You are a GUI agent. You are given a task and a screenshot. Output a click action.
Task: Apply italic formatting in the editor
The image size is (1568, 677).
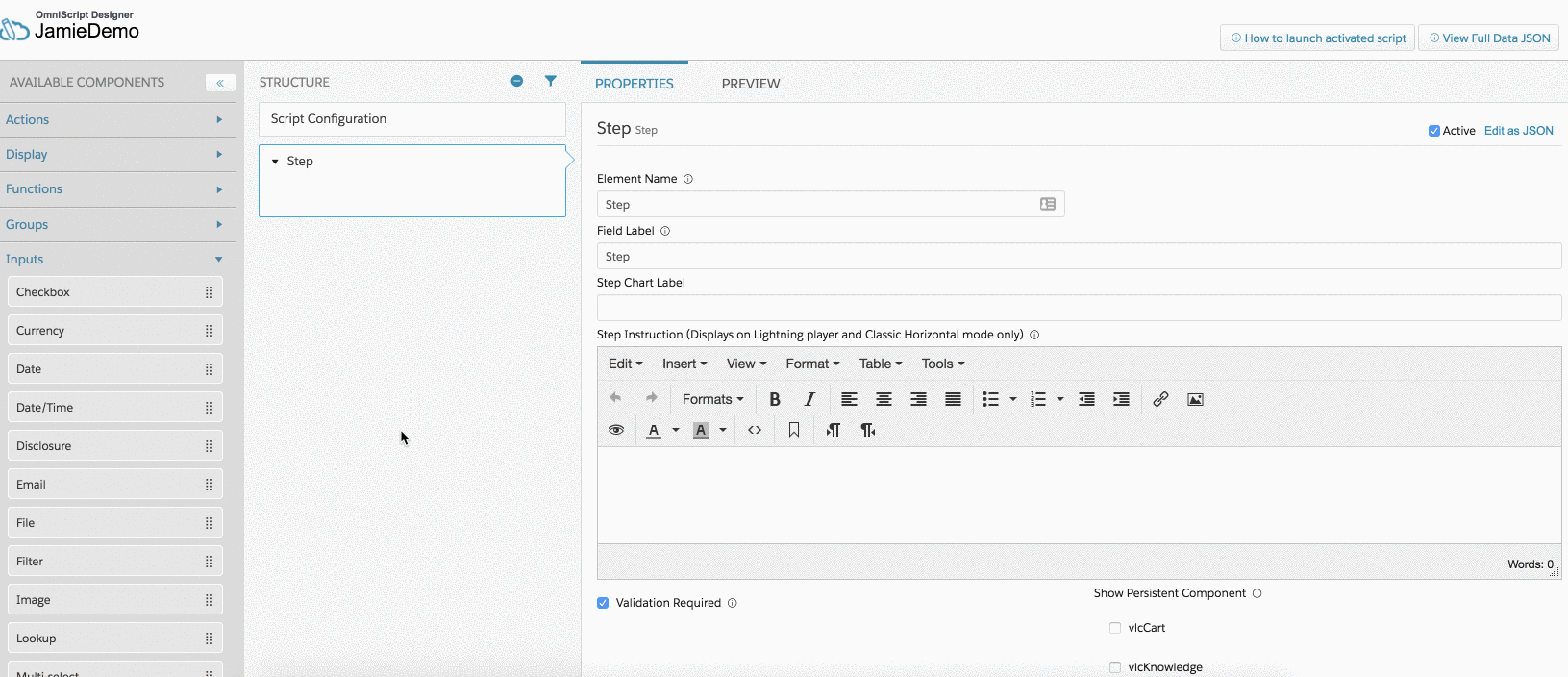(x=809, y=399)
